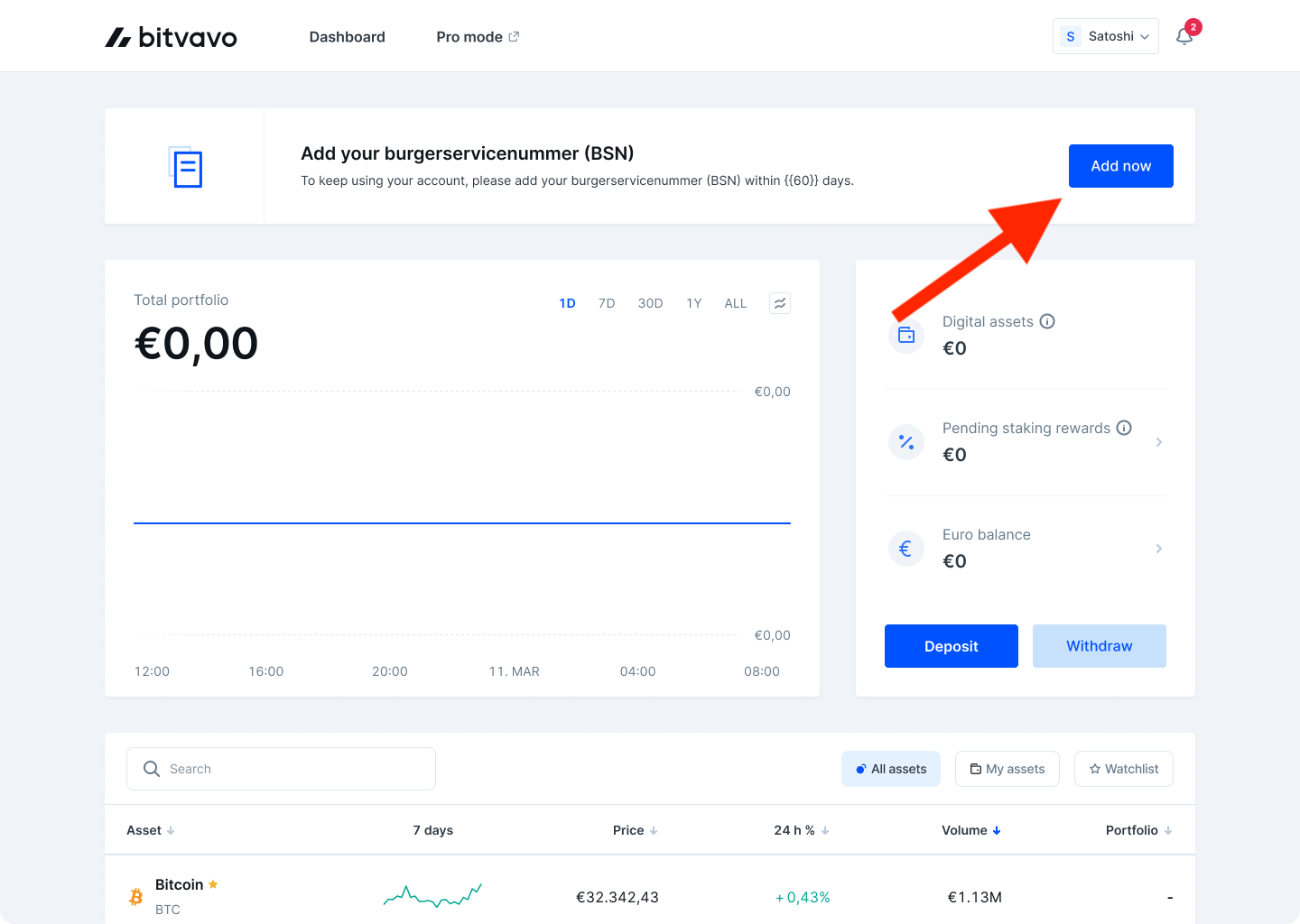Sort by Asset column
The width and height of the screenshot is (1300, 924).
[151, 830]
